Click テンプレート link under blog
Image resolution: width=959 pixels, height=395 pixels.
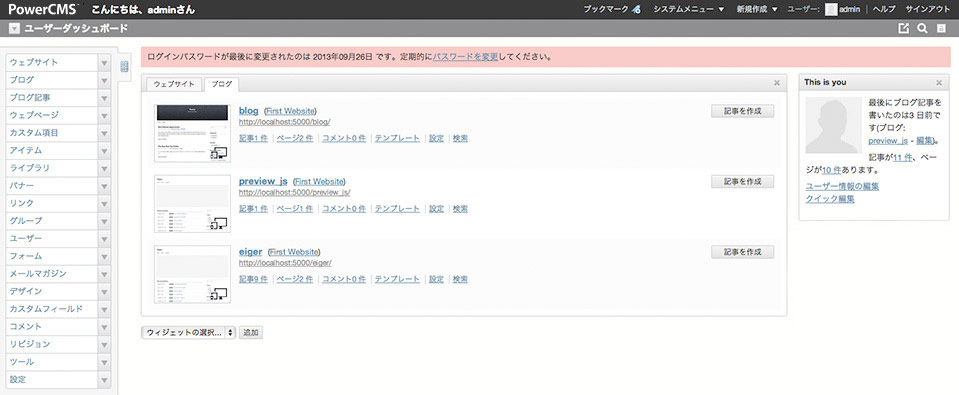(x=398, y=138)
